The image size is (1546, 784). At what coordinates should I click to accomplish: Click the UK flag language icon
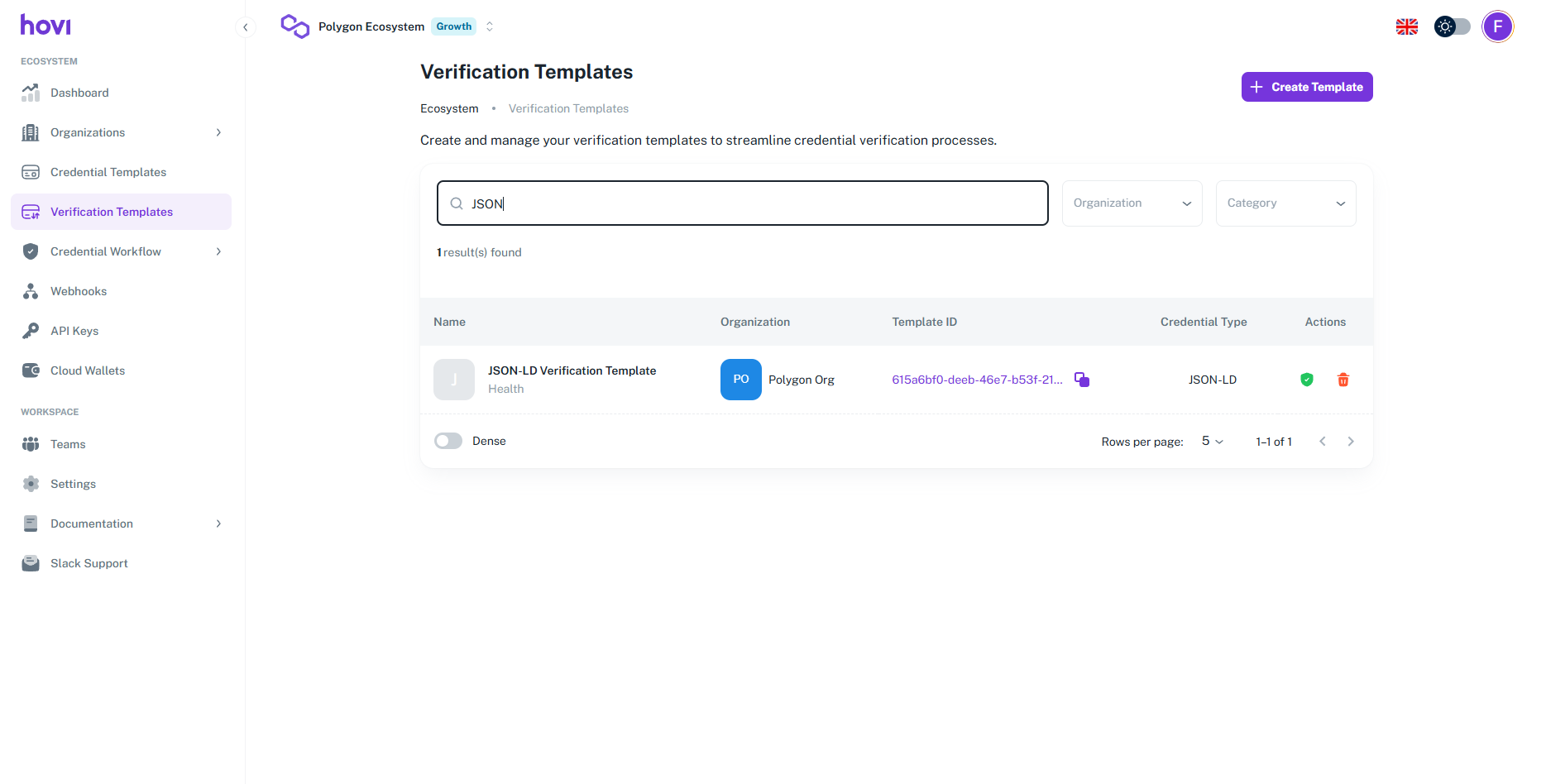point(1407,27)
